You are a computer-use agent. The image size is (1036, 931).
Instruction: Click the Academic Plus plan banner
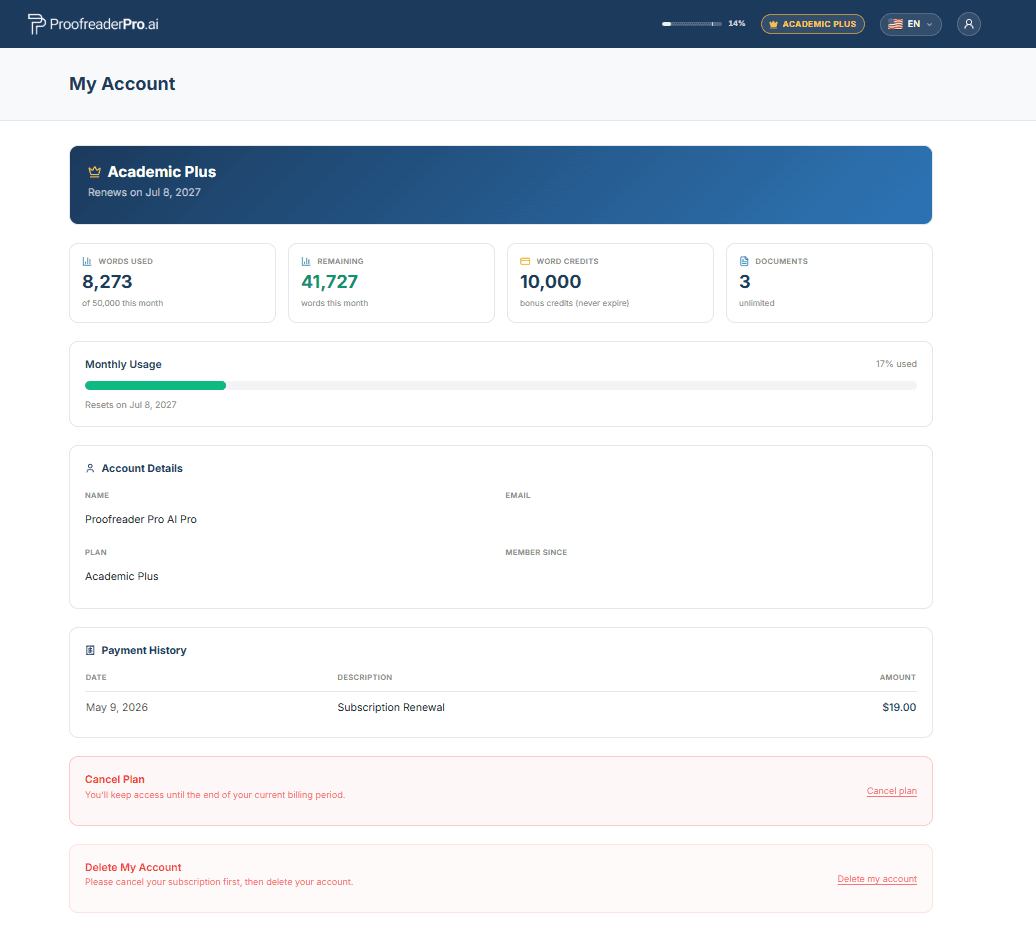501,185
